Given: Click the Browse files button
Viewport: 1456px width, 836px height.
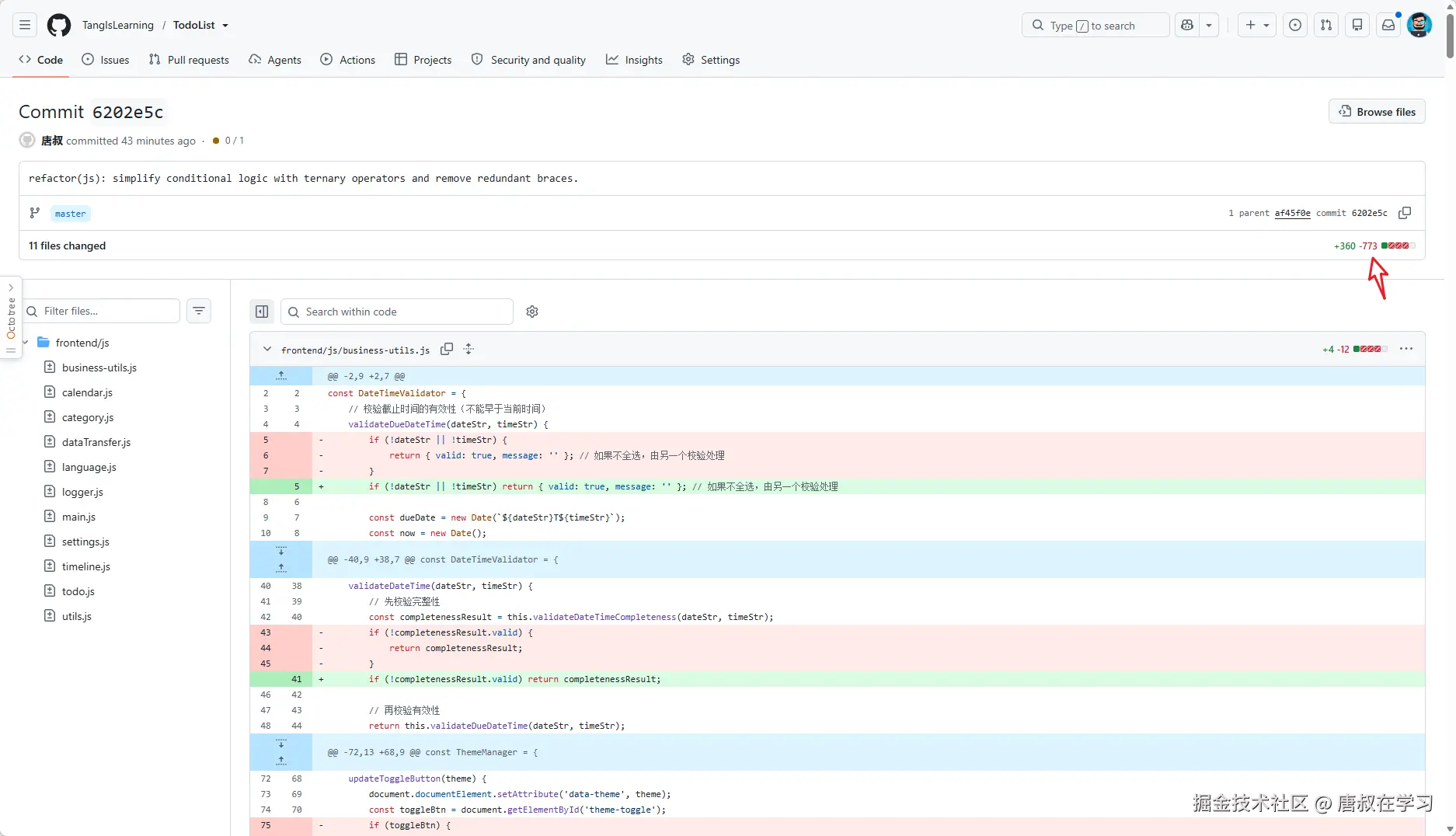Looking at the screenshot, I should (1377, 112).
